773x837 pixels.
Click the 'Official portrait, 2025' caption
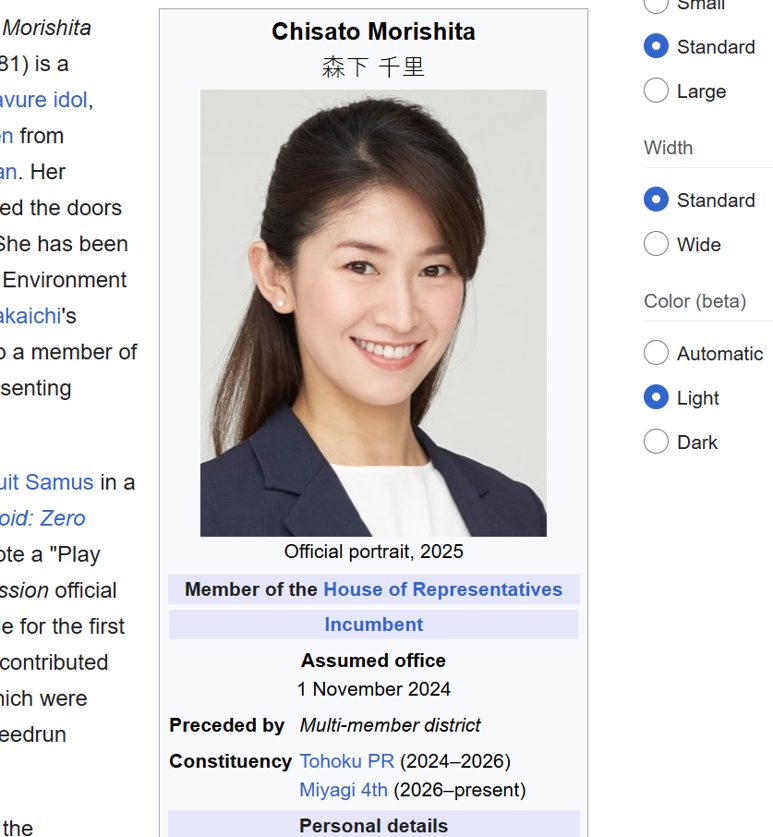pos(374,551)
